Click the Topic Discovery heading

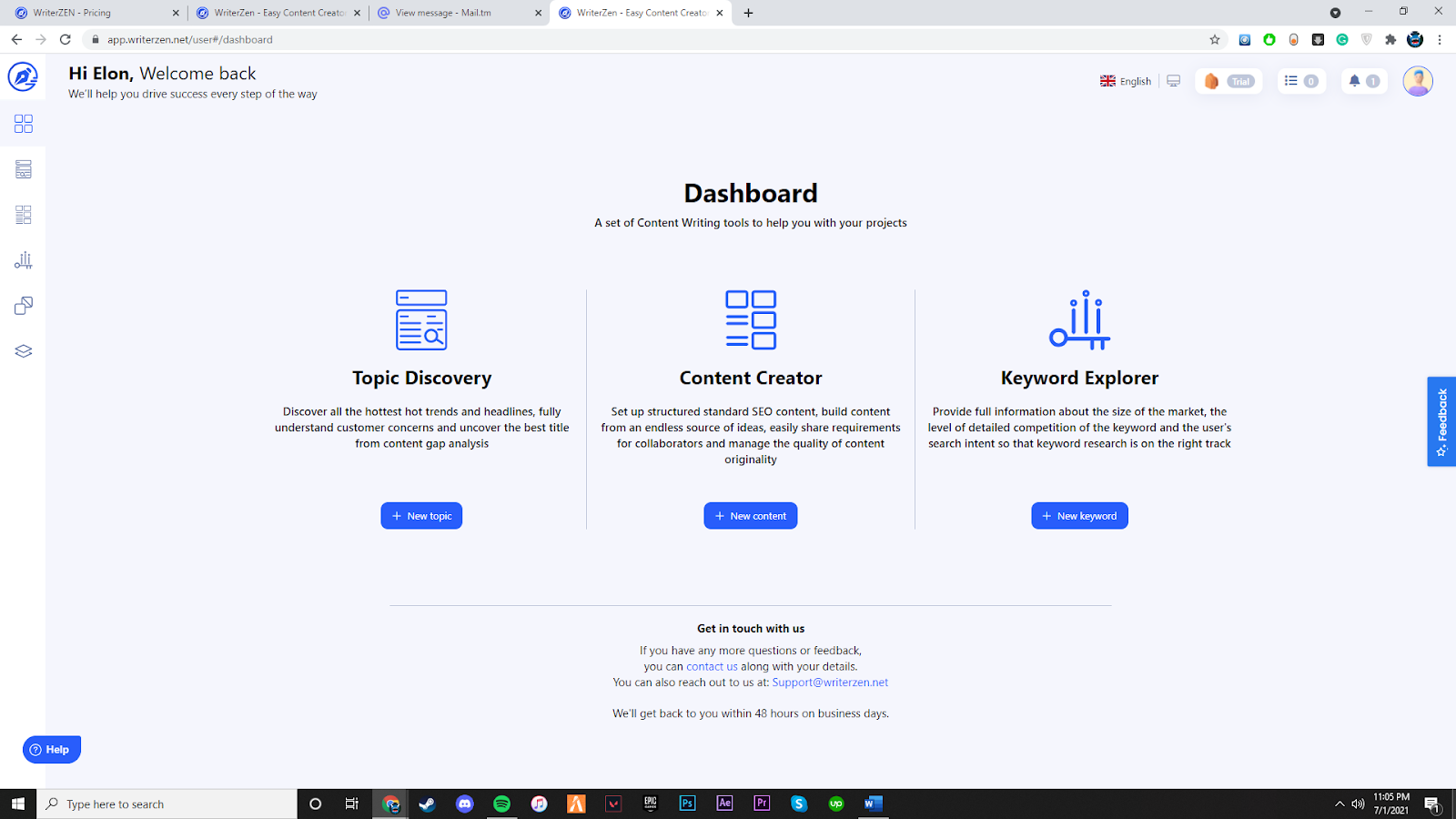click(x=421, y=378)
